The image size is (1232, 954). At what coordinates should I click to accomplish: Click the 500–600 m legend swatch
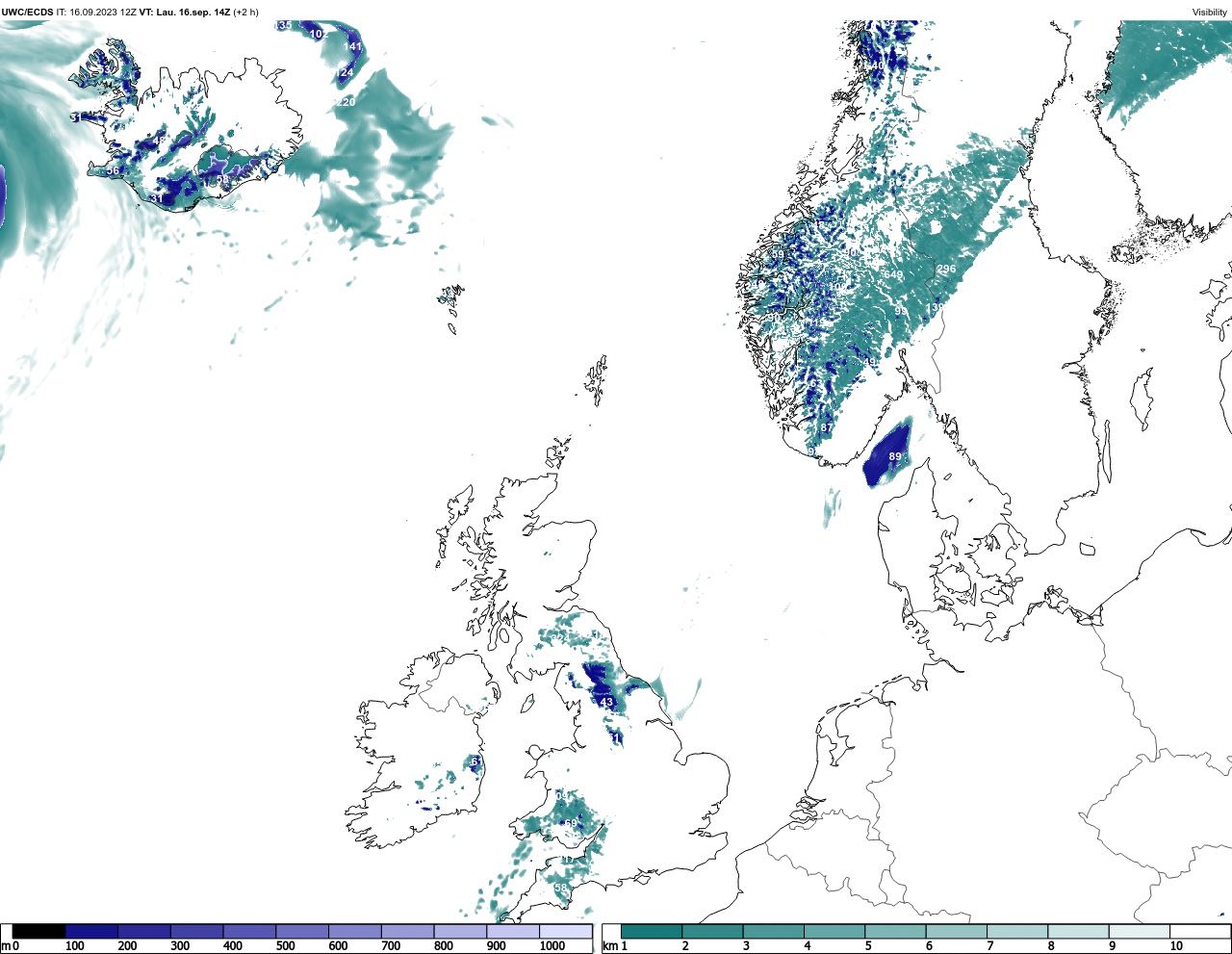click(x=302, y=932)
